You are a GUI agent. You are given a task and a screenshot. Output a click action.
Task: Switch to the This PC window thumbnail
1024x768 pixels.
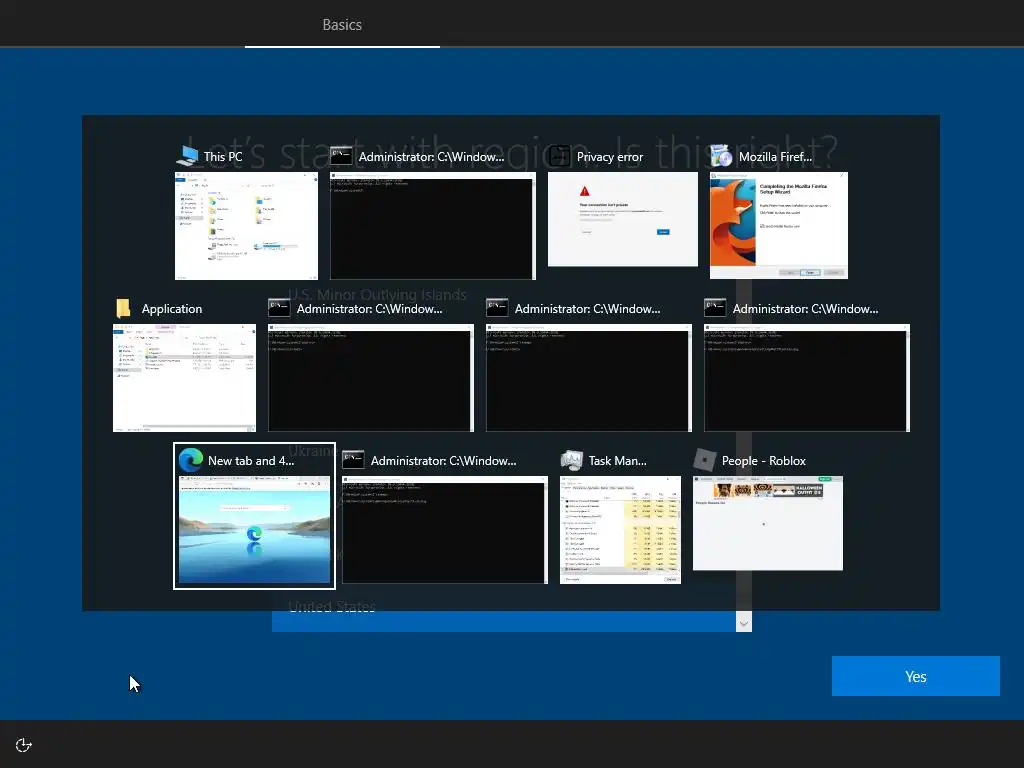click(x=246, y=226)
